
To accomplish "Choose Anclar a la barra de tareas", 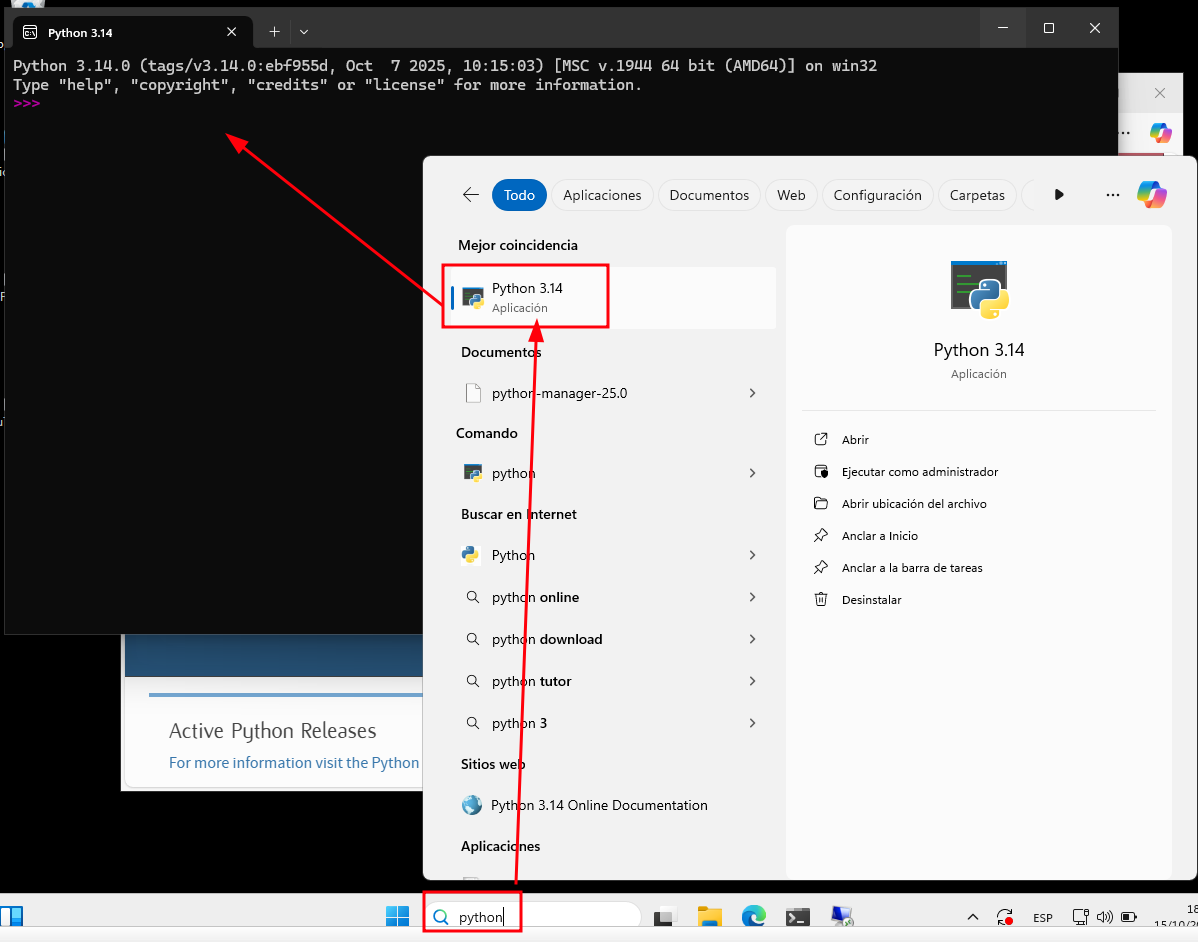I will click(x=911, y=568).
